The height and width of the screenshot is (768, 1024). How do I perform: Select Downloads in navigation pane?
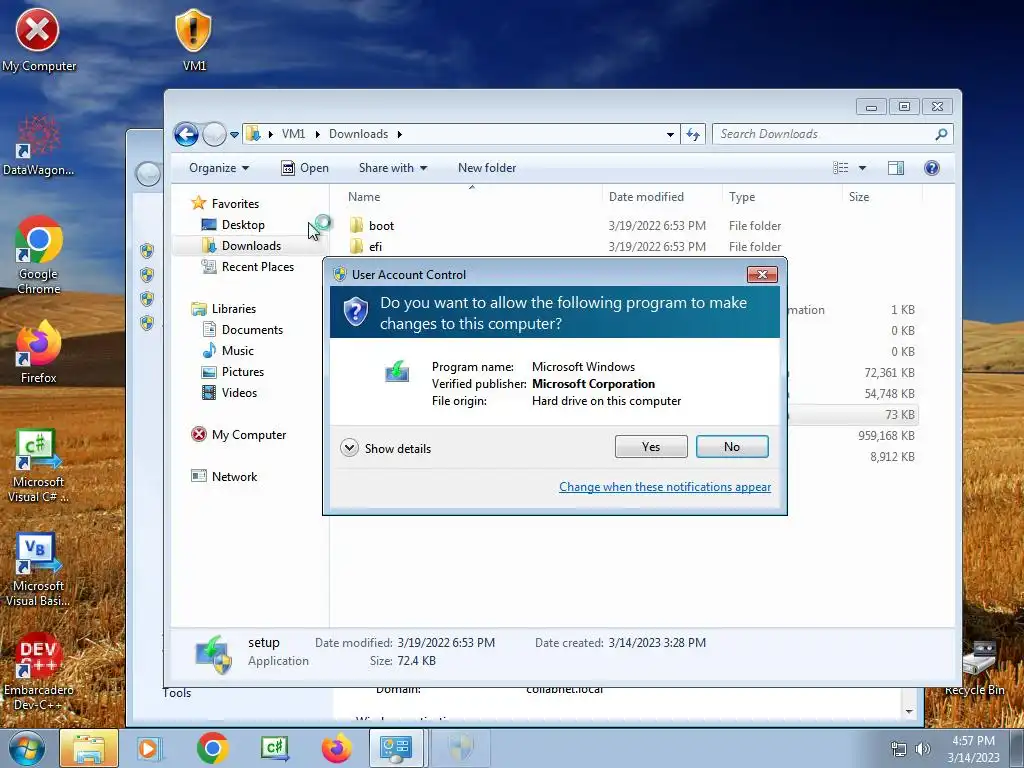[242, 246]
